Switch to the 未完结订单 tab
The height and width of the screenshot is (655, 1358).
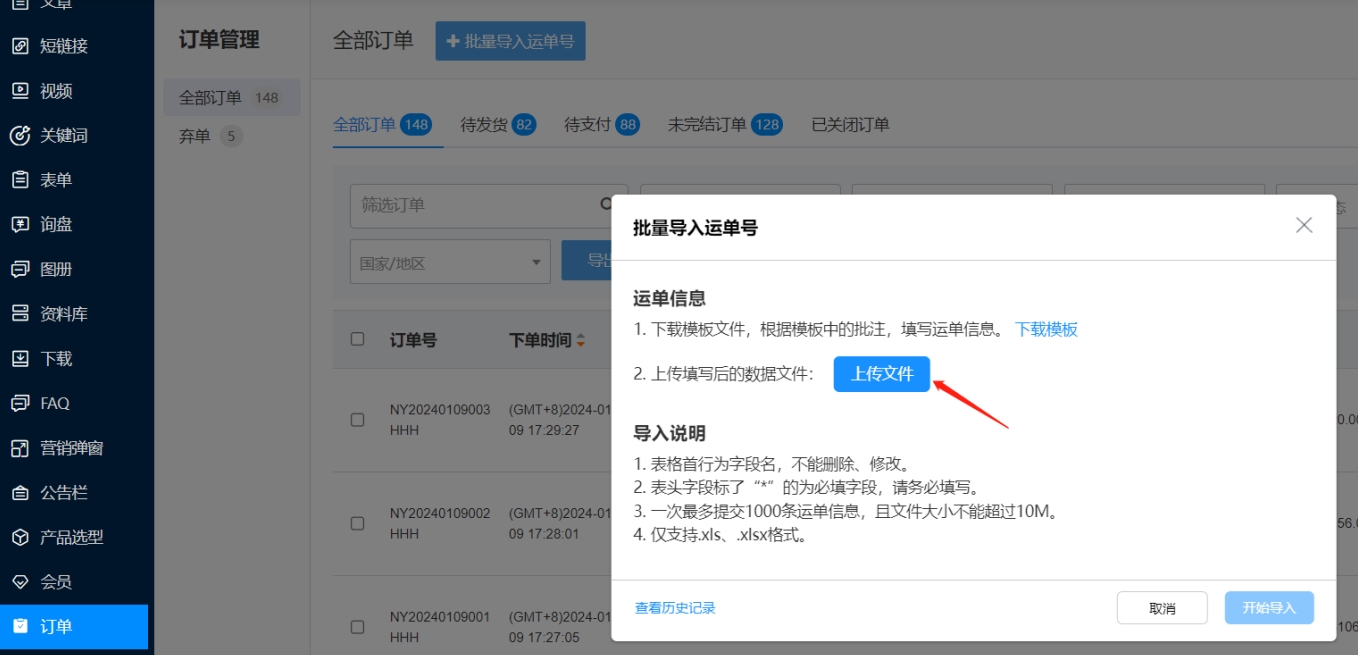tap(724, 125)
